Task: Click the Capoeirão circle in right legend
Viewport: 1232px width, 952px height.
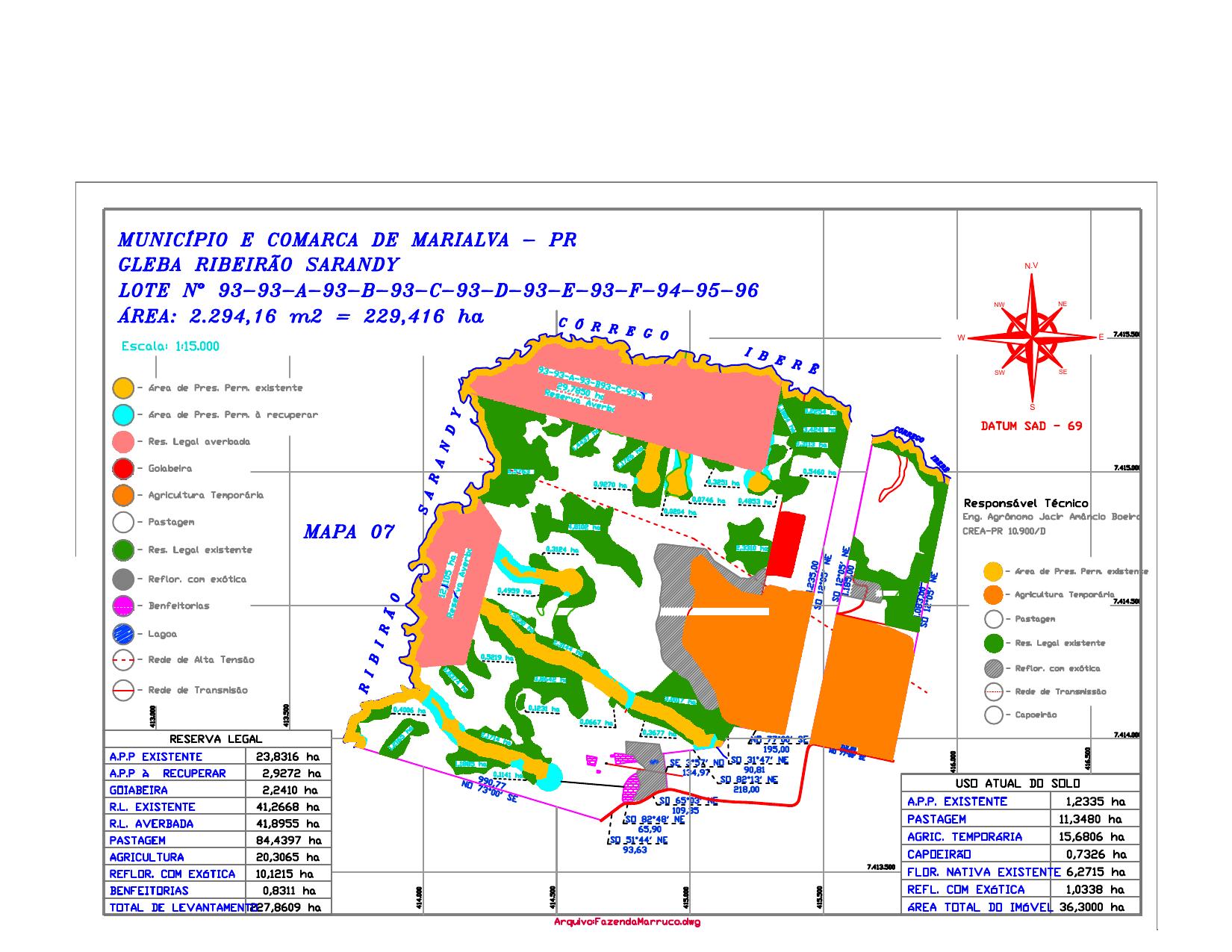Action: [994, 715]
